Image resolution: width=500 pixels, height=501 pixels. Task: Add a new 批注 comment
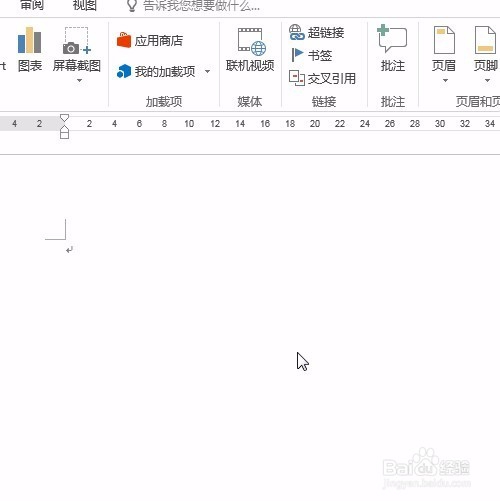[x=393, y=49]
